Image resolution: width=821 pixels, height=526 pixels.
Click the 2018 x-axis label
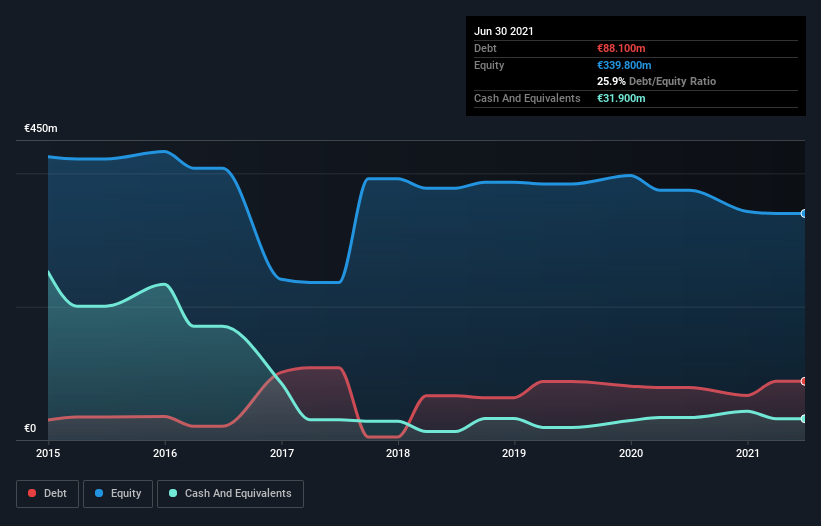(398, 453)
